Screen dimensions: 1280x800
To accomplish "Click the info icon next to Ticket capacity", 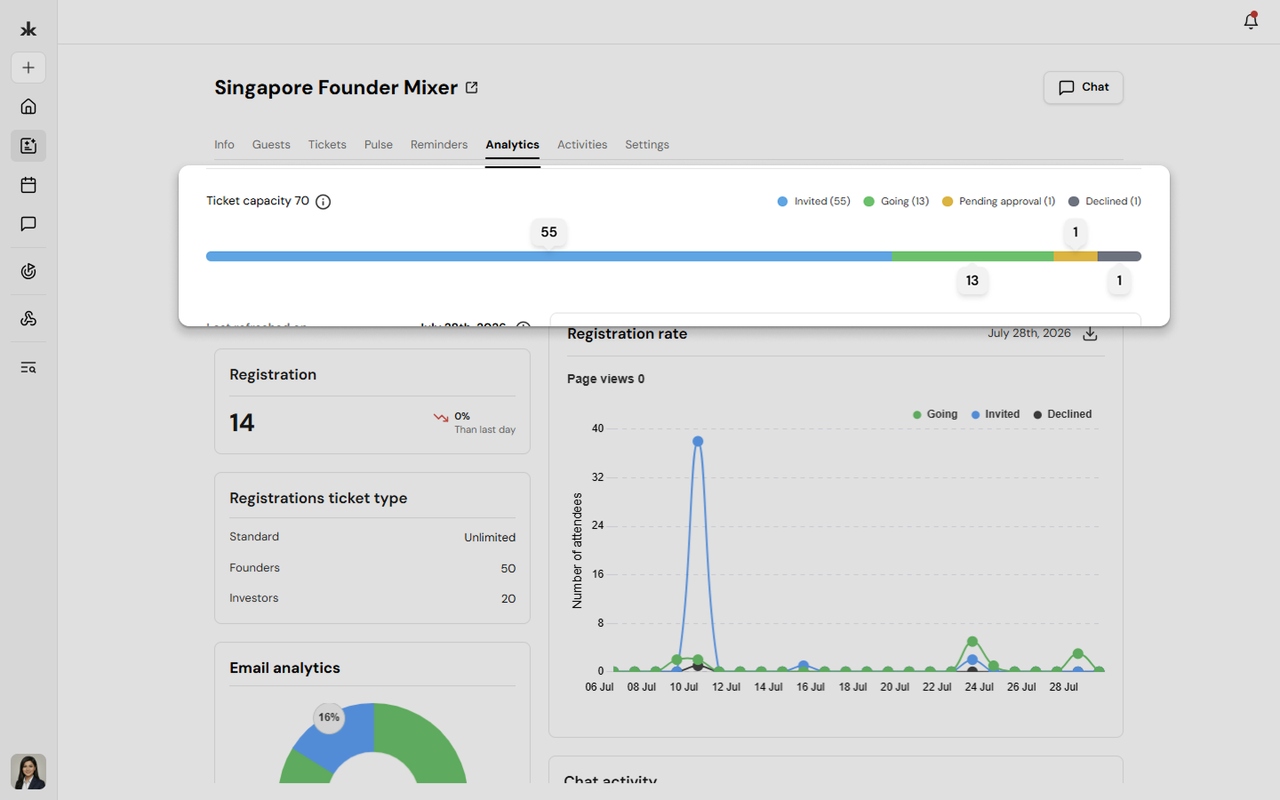I will coord(323,202).
